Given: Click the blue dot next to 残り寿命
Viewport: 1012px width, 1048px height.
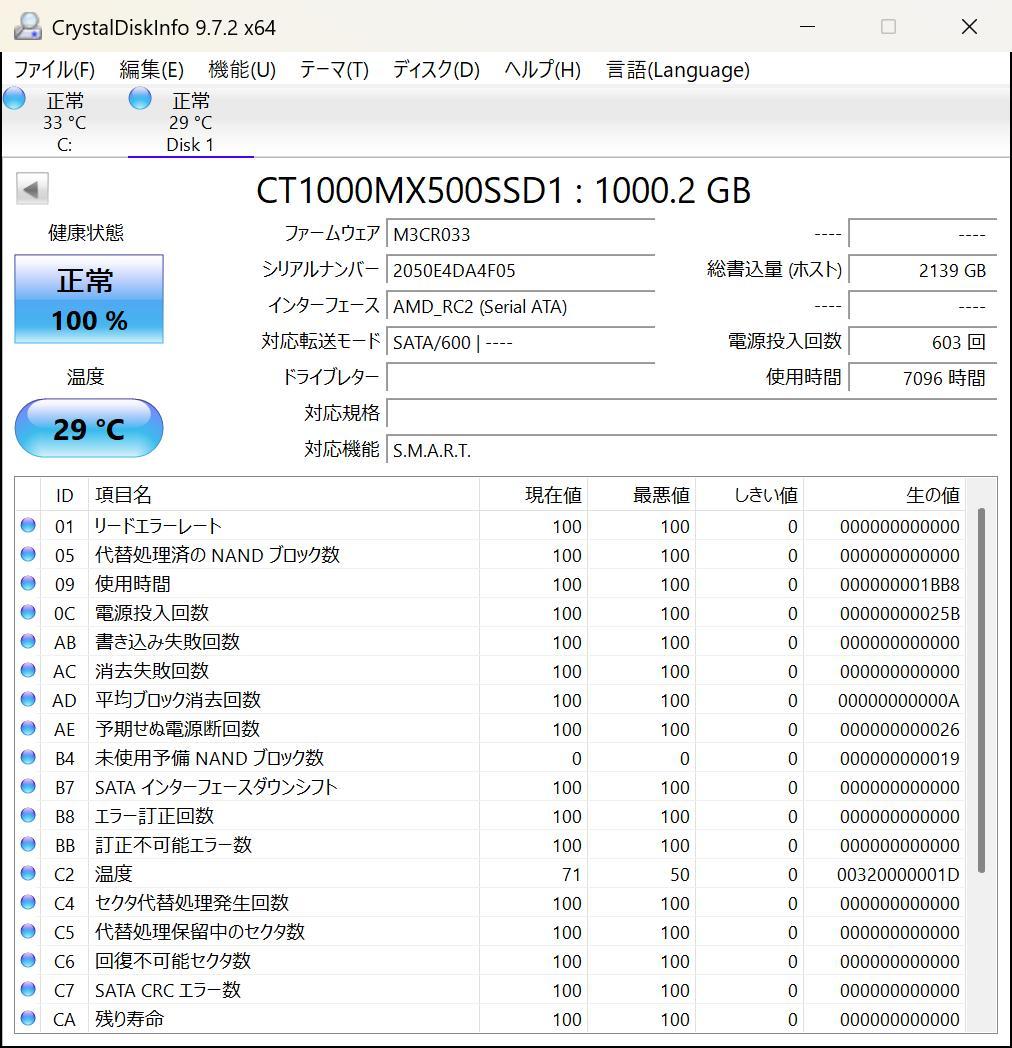Looking at the screenshot, I should pyautogui.click(x=27, y=1019).
